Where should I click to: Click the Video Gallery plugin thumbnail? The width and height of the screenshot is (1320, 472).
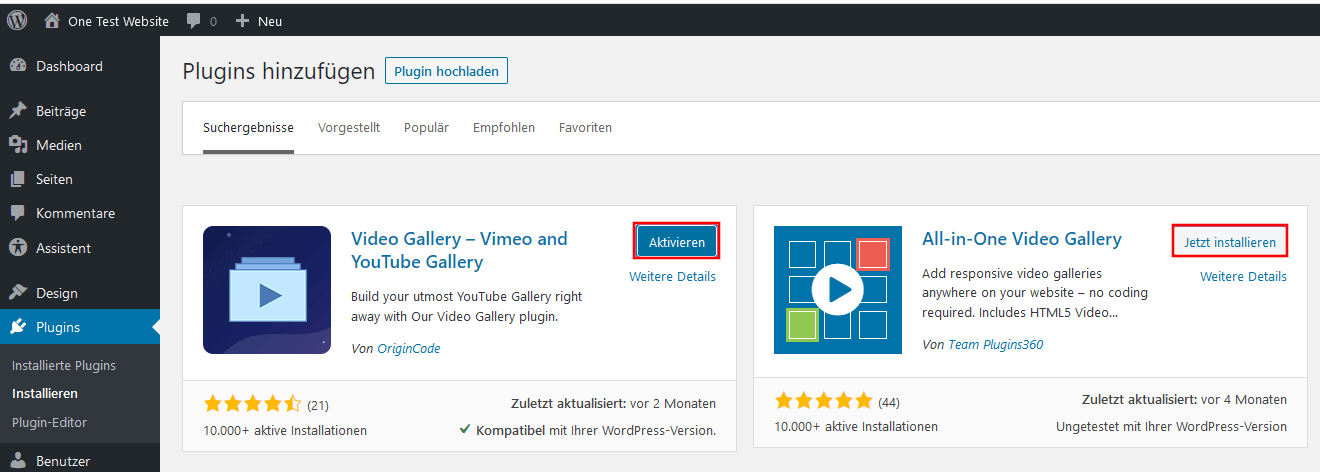point(267,290)
